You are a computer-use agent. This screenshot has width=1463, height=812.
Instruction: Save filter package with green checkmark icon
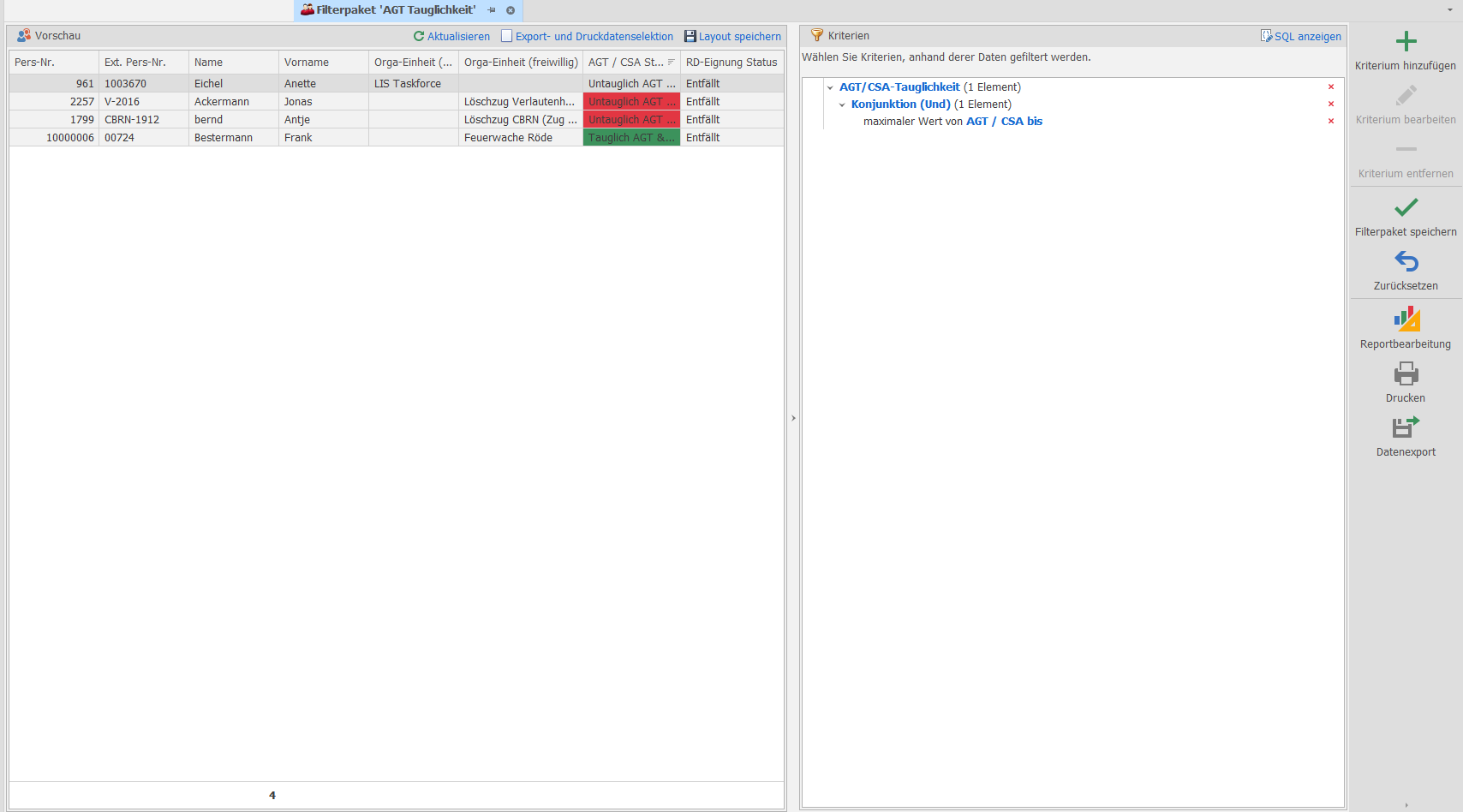pyautogui.click(x=1406, y=207)
